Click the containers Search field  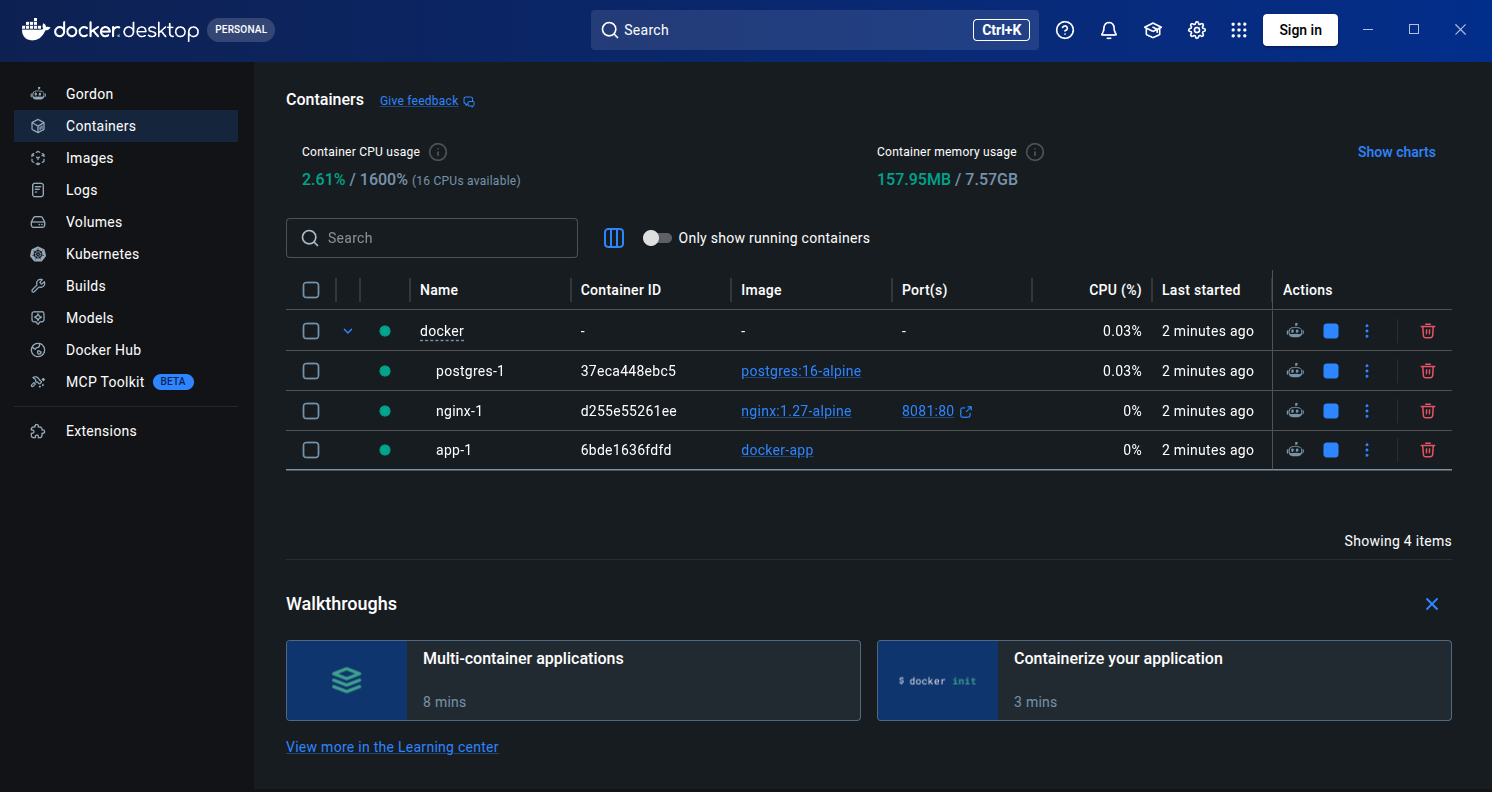[432, 238]
